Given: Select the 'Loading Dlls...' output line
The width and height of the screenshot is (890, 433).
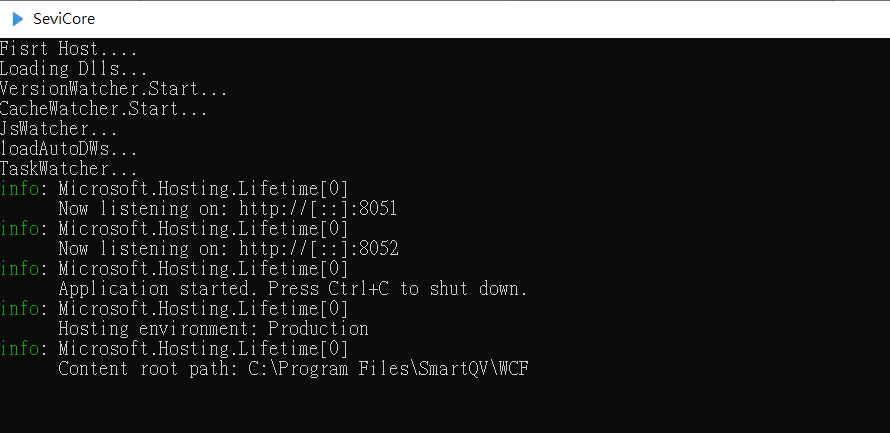Looking at the screenshot, I should pyautogui.click(x=74, y=69).
